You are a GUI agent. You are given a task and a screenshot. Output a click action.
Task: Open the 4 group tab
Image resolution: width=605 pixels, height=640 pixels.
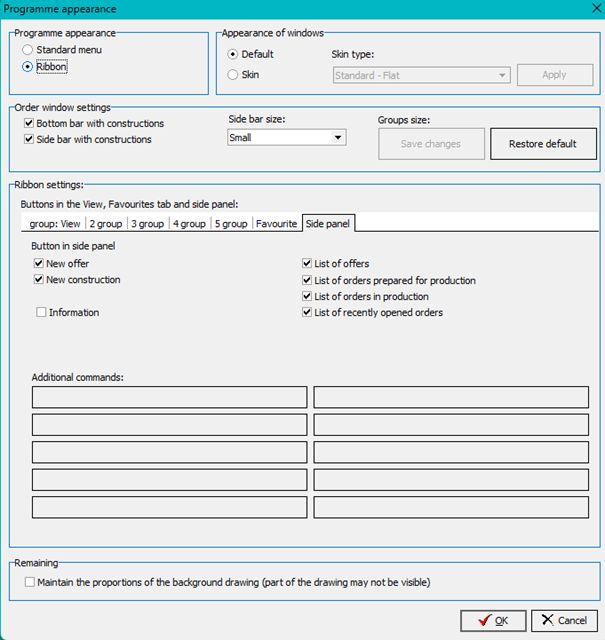click(188, 224)
